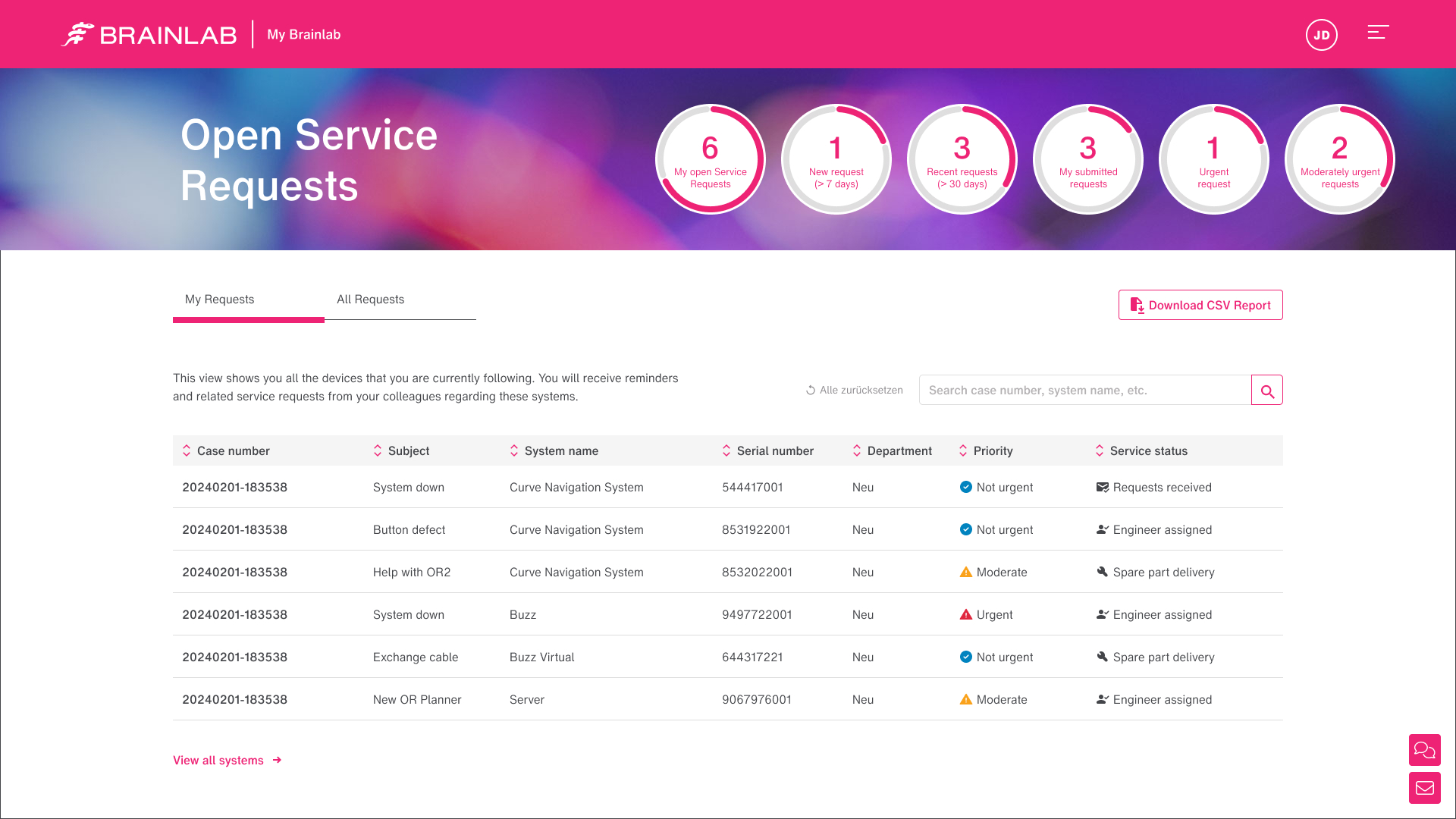This screenshot has height=819, width=1456.
Task: Select the My submitted requests gauge
Action: click(x=1088, y=159)
